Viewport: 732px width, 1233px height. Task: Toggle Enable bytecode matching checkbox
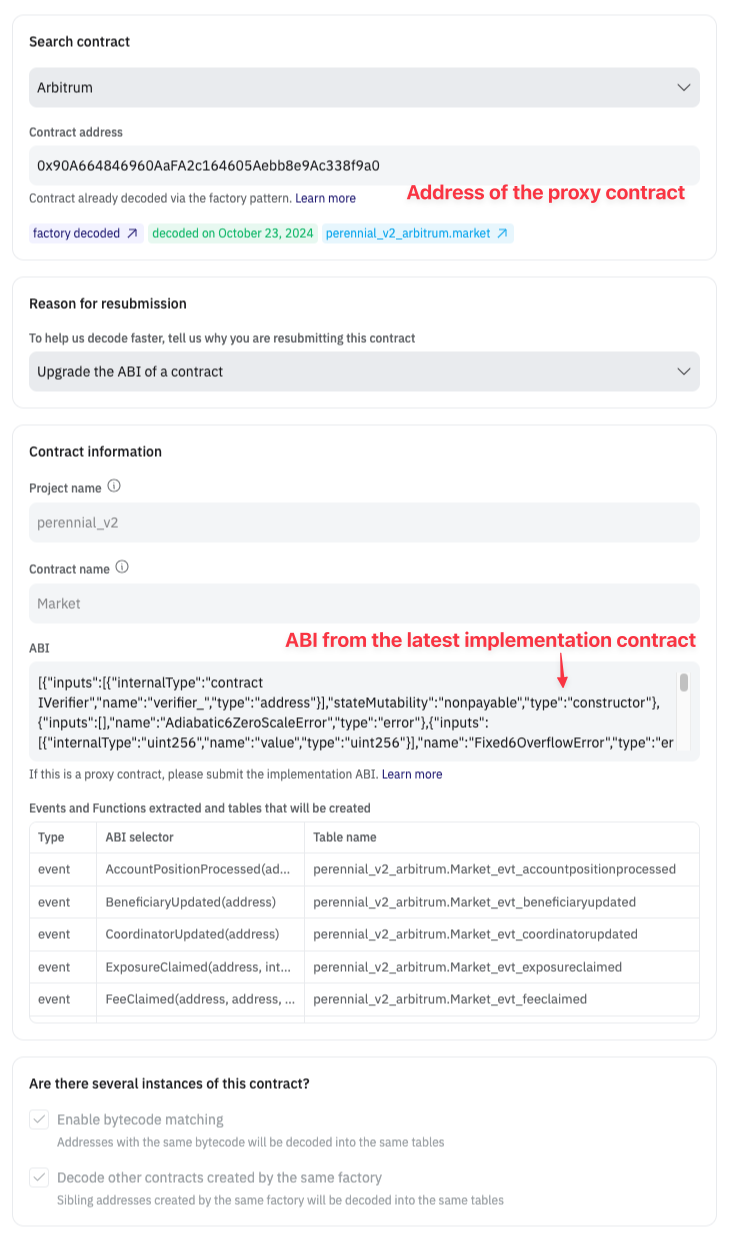(39, 1119)
